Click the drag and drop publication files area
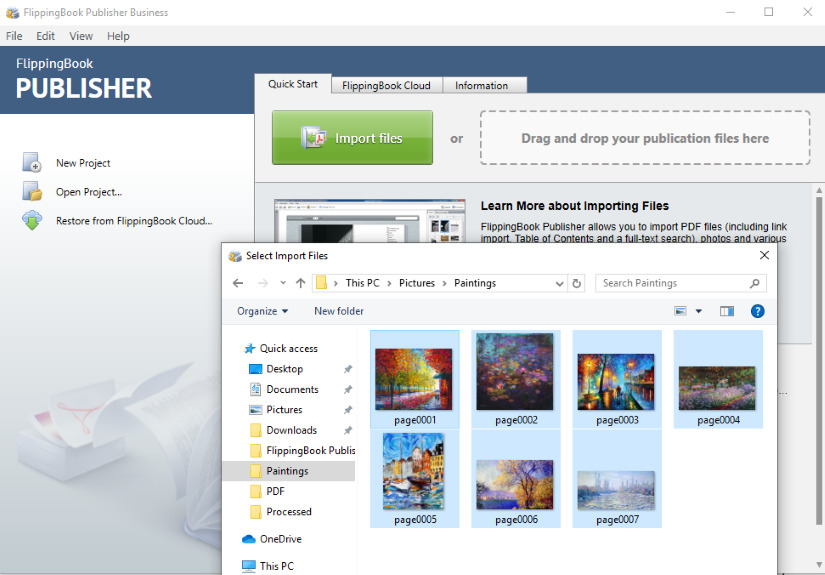 (645, 138)
